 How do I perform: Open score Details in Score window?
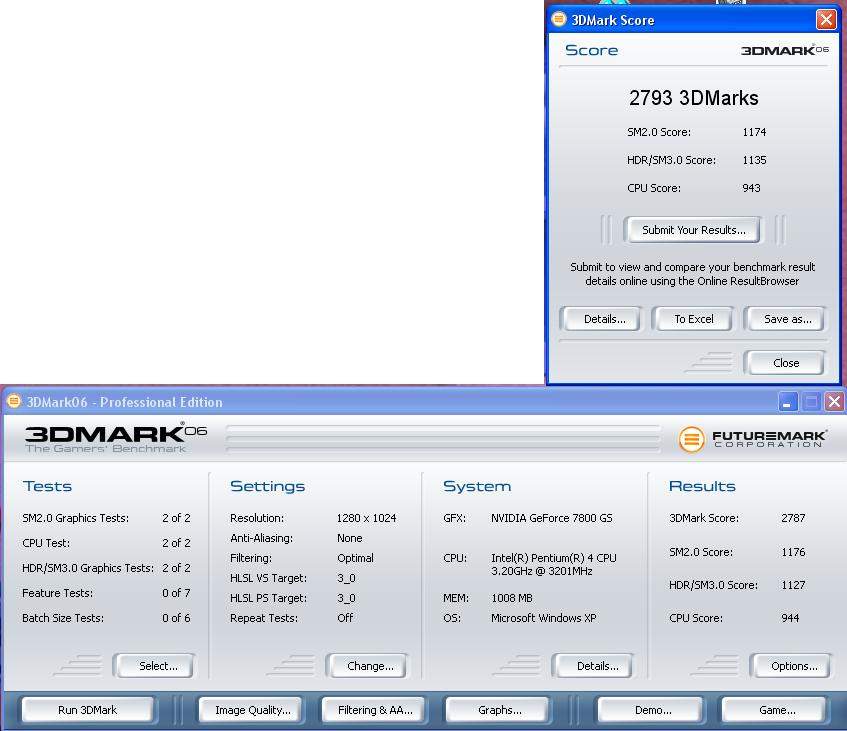click(x=604, y=319)
